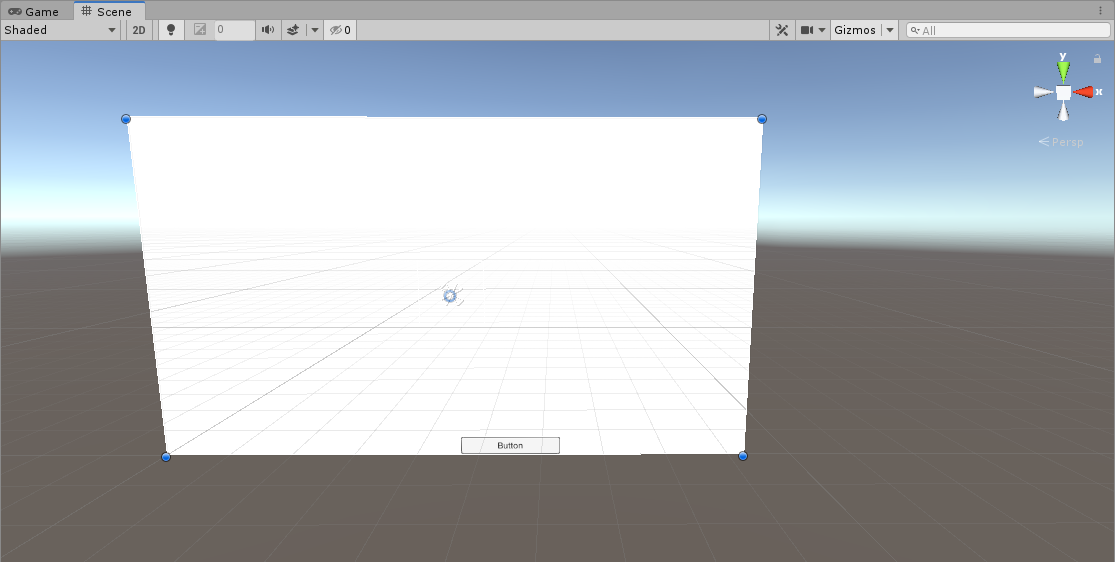This screenshot has width=1115, height=562.
Task: Toggle scene lighting with the lightbulb icon
Action: click(171, 30)
